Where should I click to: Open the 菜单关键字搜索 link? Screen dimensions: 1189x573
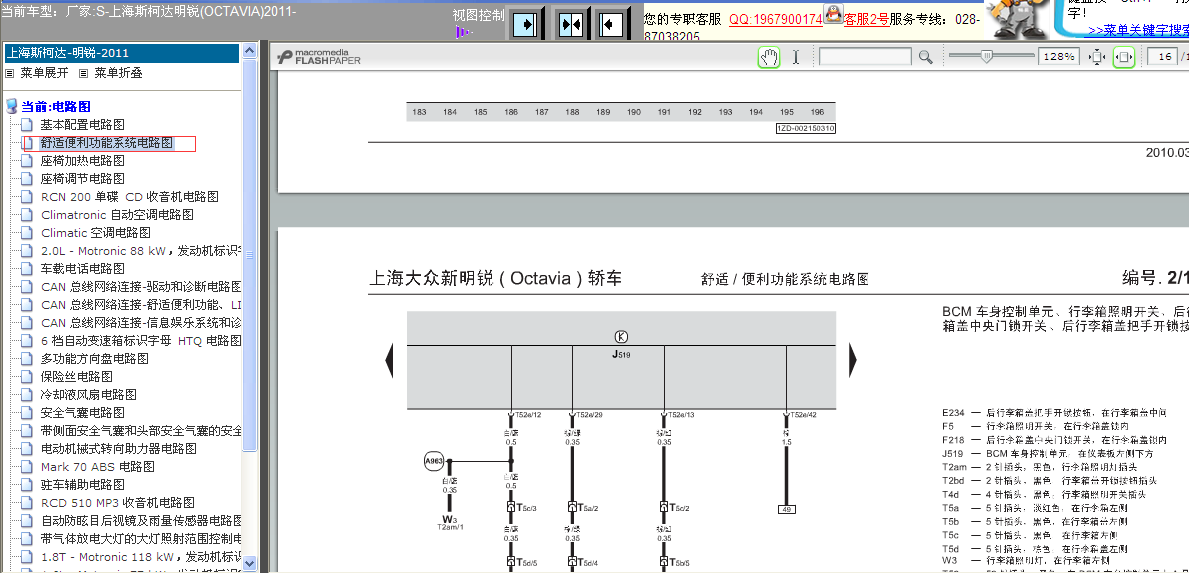(x=1138, y=30)
